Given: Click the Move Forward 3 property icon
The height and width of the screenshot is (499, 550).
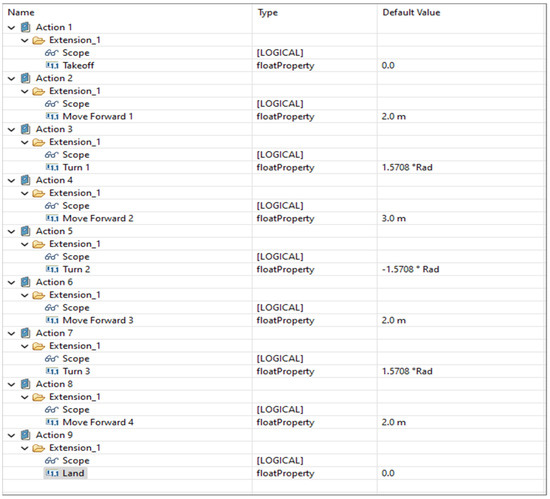Looking at the screenshot, I should [x=52, y=321].
